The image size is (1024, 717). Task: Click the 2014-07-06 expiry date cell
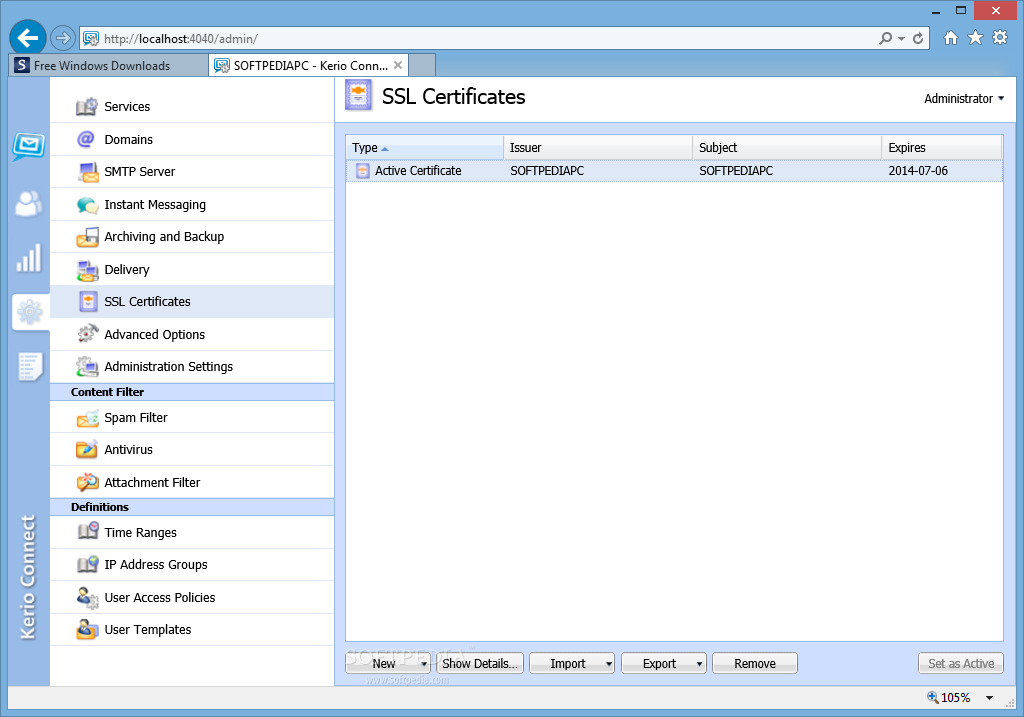coord(918,170)
